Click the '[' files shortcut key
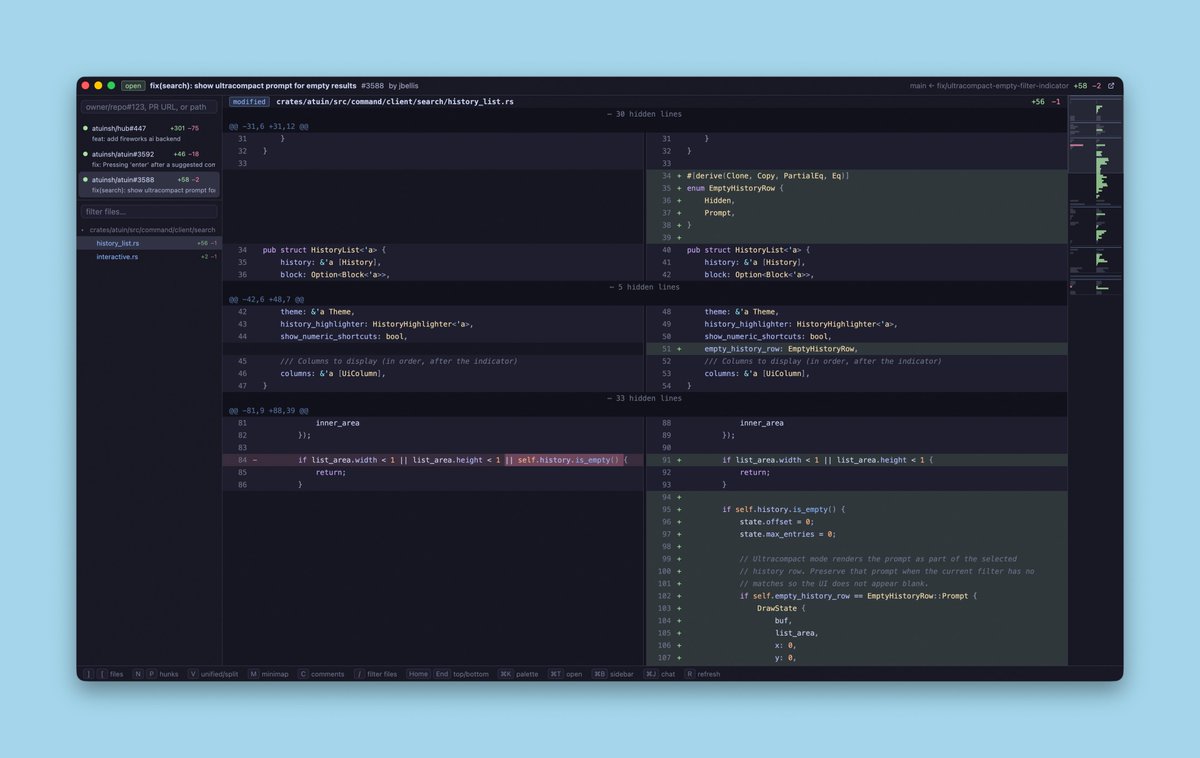Viewport: 1200px width, 758px height. (x=102, y=674)
